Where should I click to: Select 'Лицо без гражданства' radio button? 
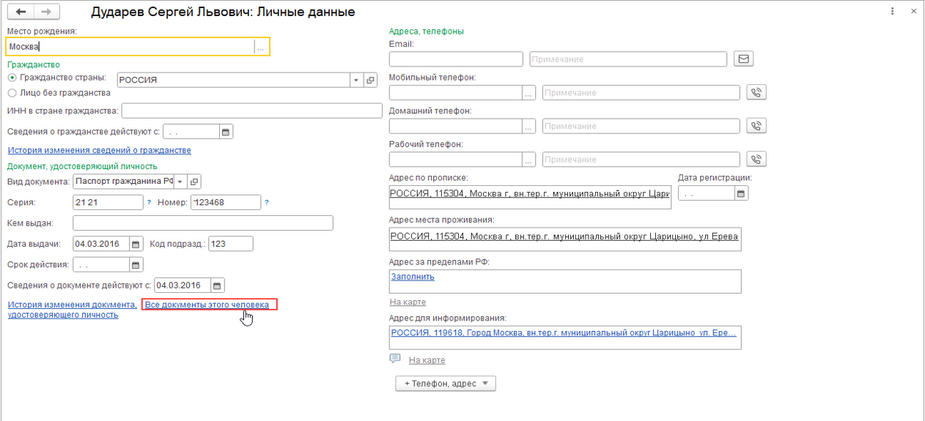[x=12, y=93]
